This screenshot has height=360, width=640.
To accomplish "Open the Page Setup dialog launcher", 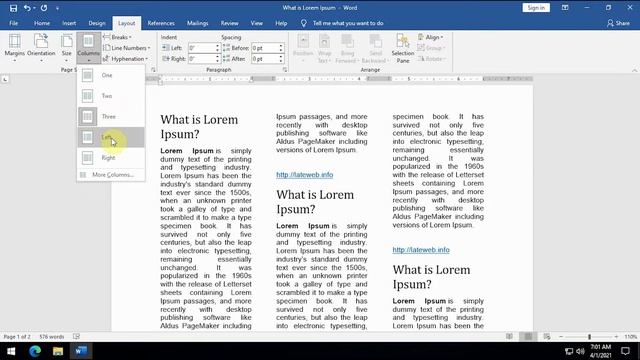I will (153, 70).
